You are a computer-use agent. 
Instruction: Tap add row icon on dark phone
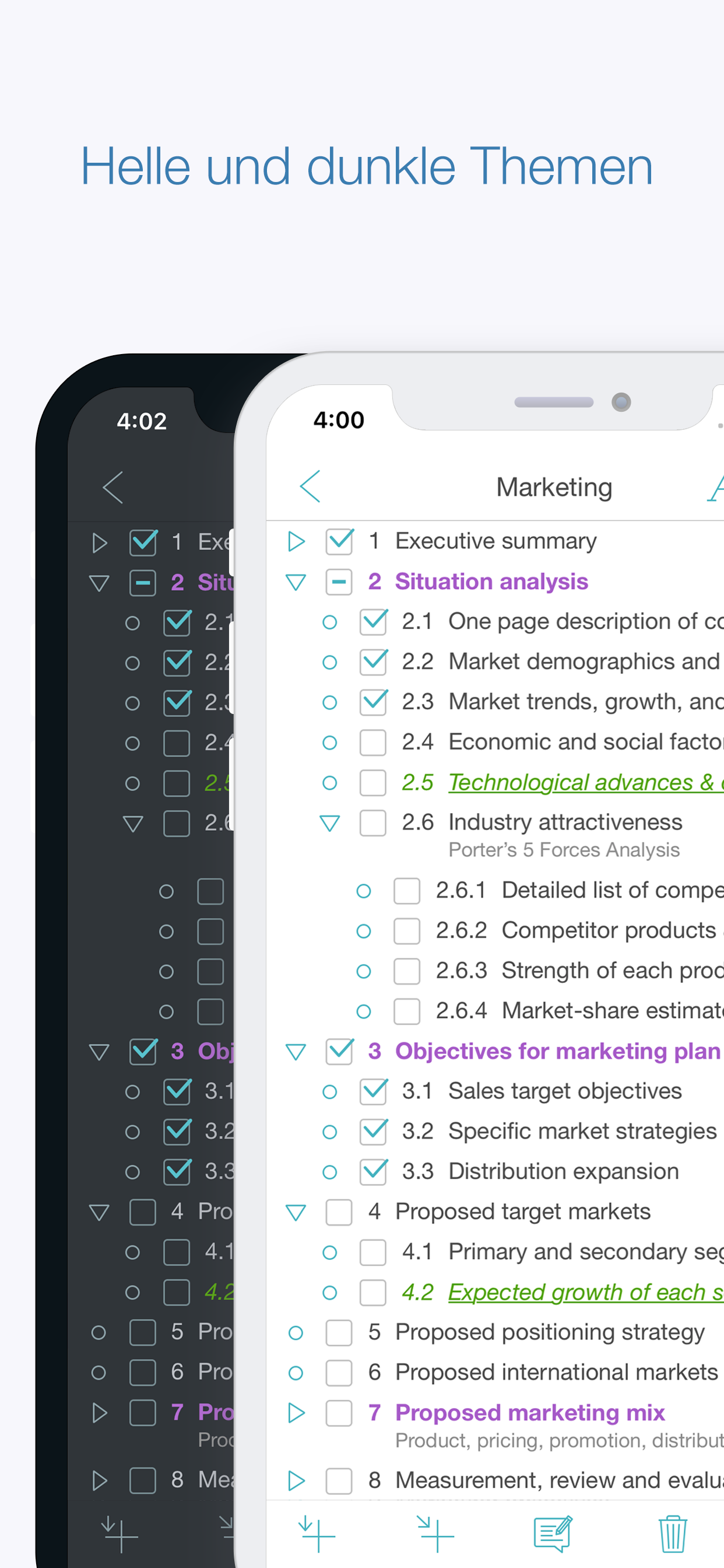point(120,1534)
